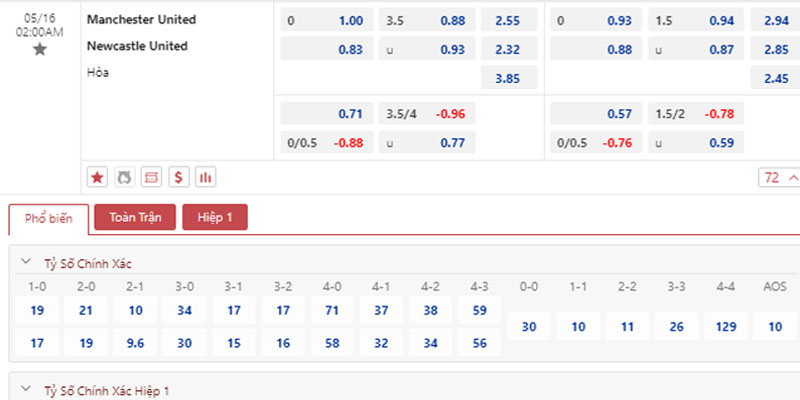Open the Manchester United team name
800x400 pixels.
141,19
